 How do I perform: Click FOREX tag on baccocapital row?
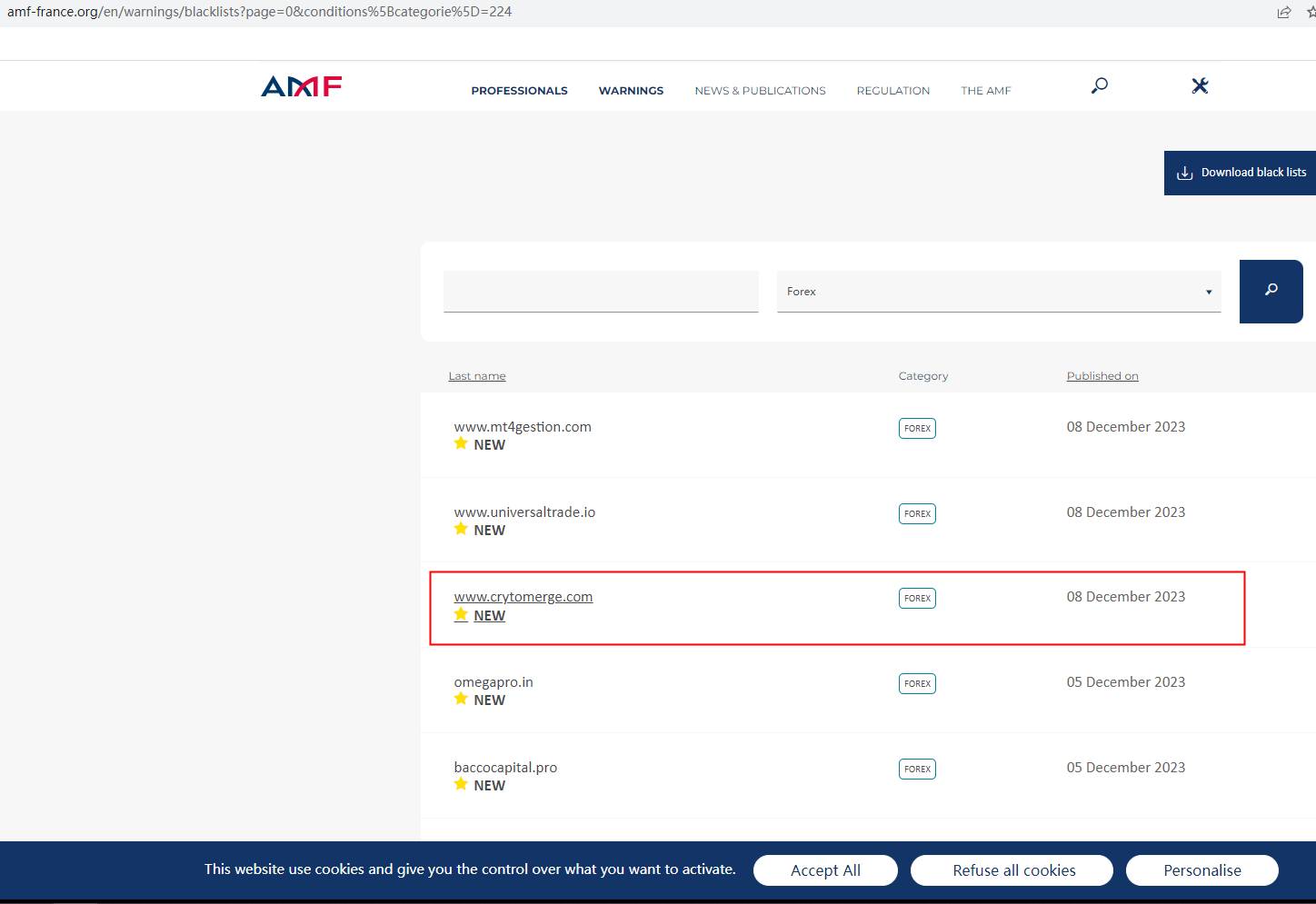click(x=917, y=769)
